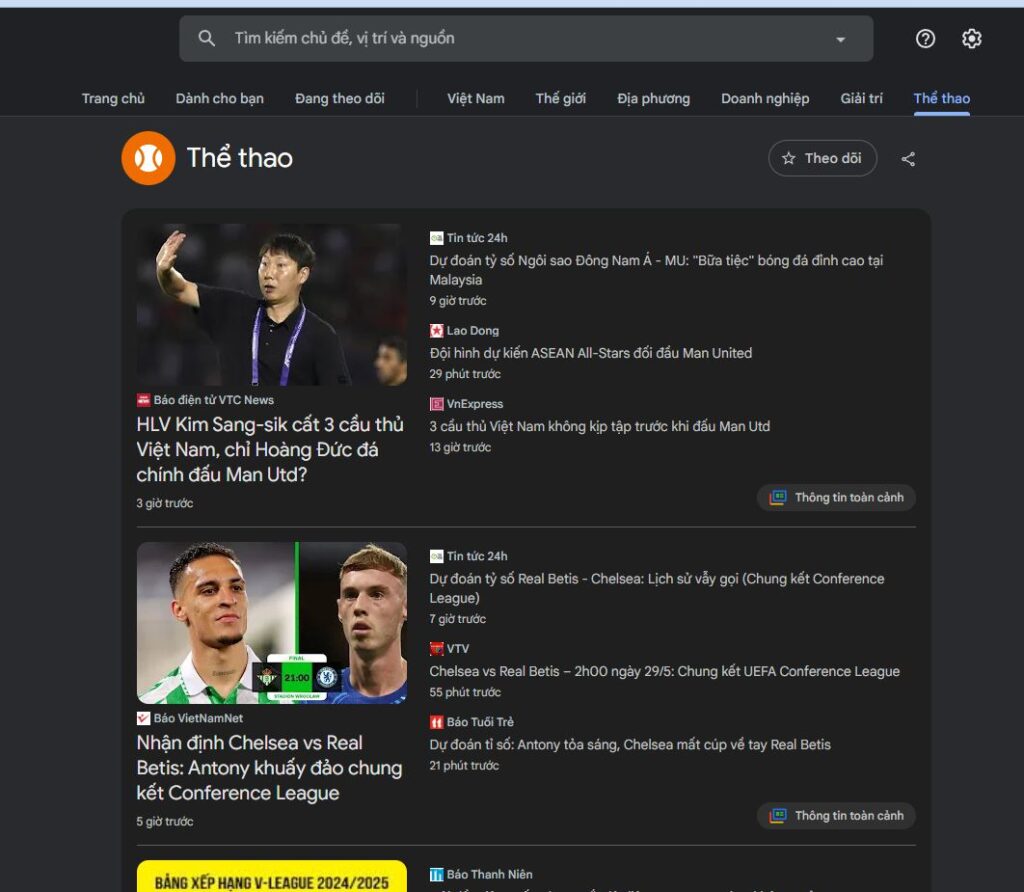The image size is (1024, 892).
Task: Click the VTC News source logo
Action: [144, 400]
